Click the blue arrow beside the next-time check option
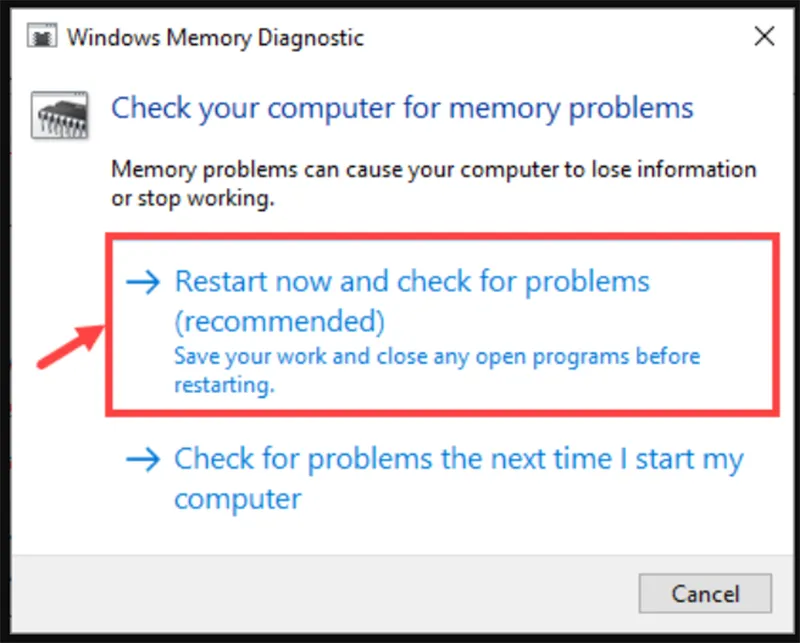 point(143,461)
